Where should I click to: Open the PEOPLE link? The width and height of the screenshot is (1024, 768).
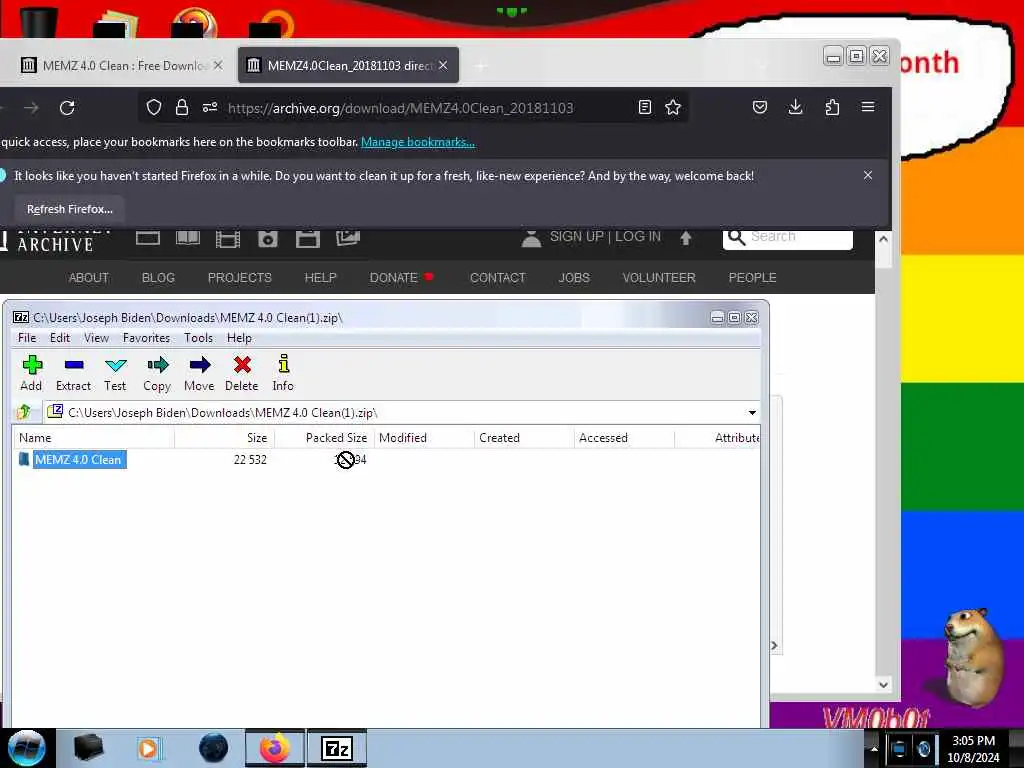(752, 278)
